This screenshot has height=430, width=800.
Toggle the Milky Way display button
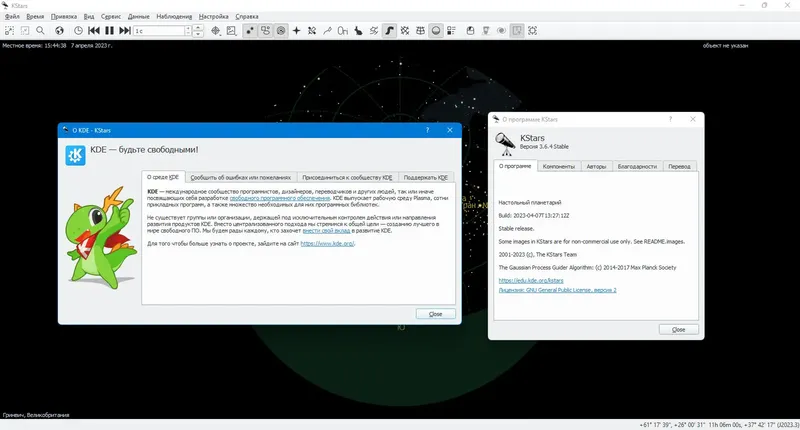click(389, 31)
